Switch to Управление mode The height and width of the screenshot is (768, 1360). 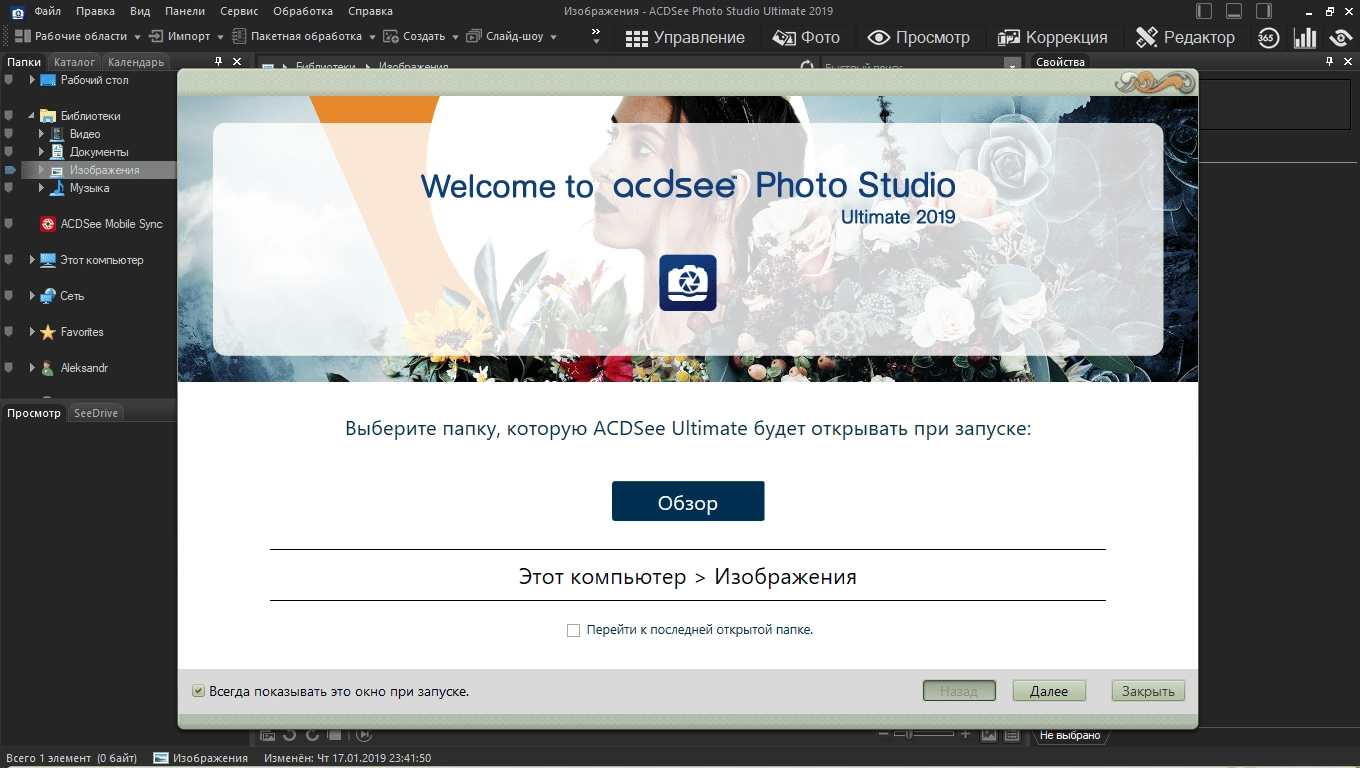(x=685, y=37)
